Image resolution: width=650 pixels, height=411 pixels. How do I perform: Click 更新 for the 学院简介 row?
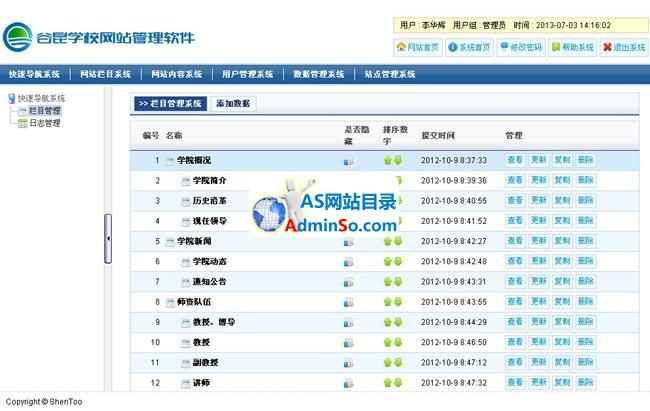pos(539,180)
